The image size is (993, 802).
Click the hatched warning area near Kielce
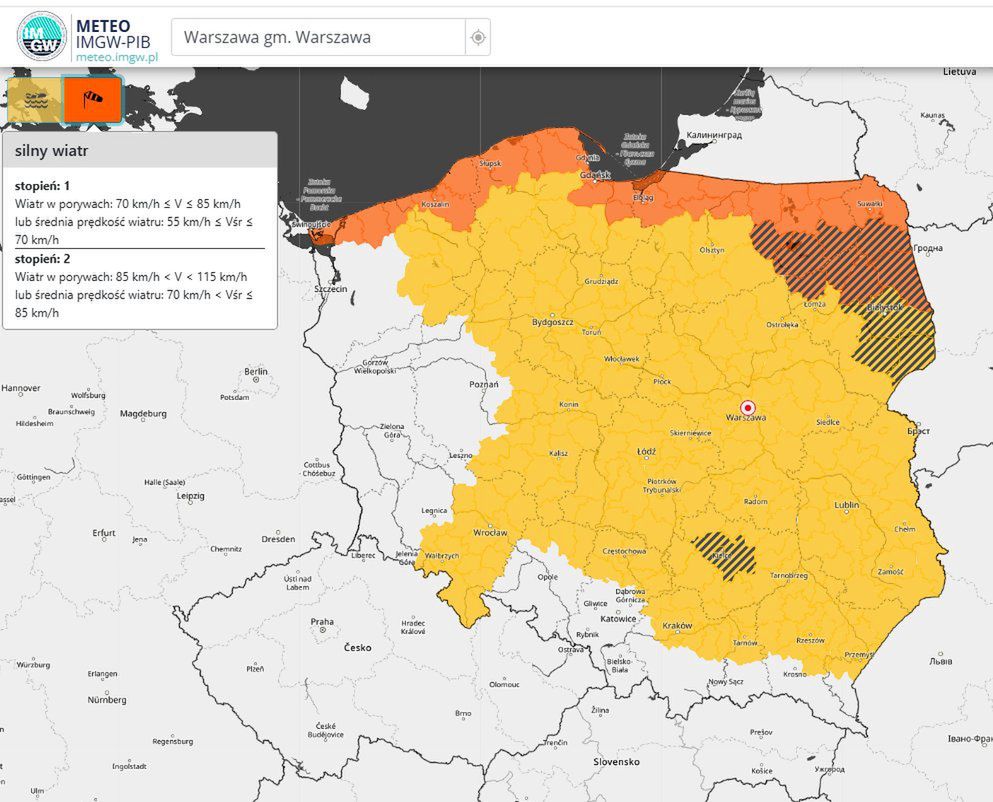(724, 555)
